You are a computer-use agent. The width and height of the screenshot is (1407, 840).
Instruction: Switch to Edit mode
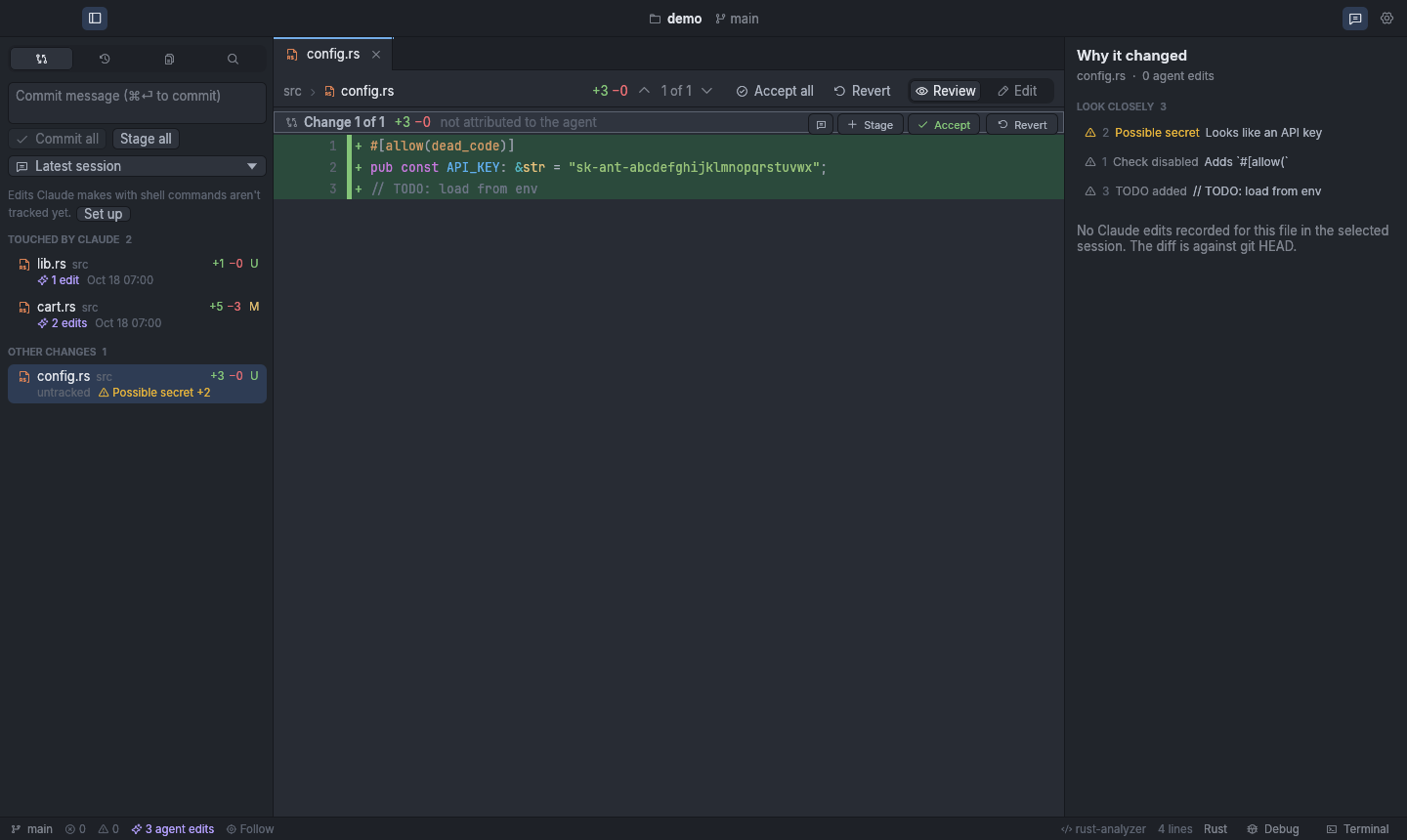point(1017,91)
